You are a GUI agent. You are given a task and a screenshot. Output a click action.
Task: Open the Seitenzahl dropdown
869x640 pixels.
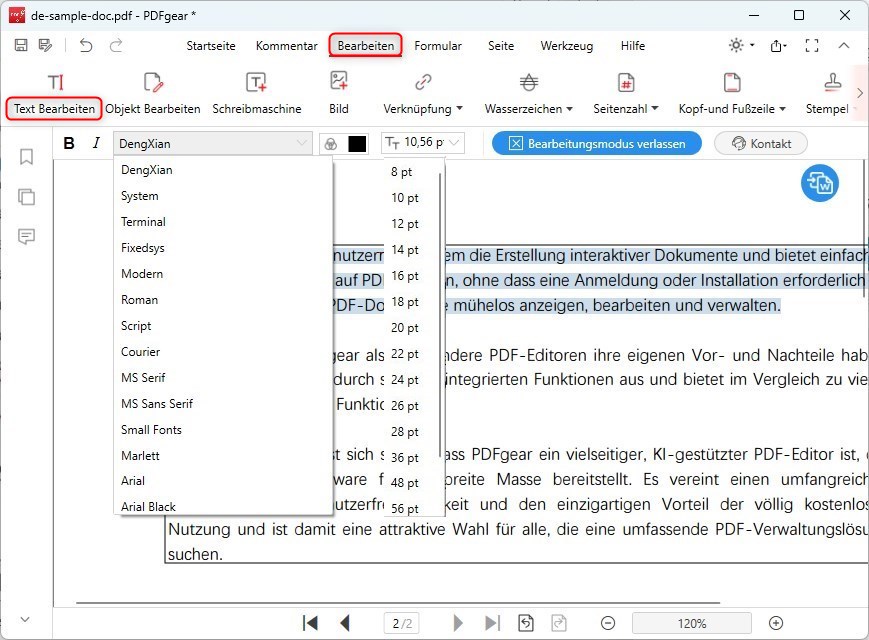pyautogui.click(x=626, y=96)
